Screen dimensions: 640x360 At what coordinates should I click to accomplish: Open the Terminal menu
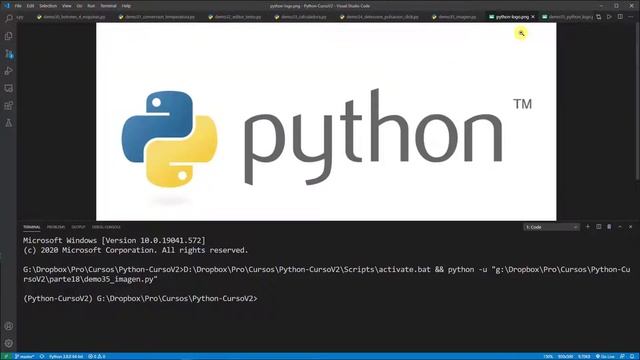pos(109,6)
